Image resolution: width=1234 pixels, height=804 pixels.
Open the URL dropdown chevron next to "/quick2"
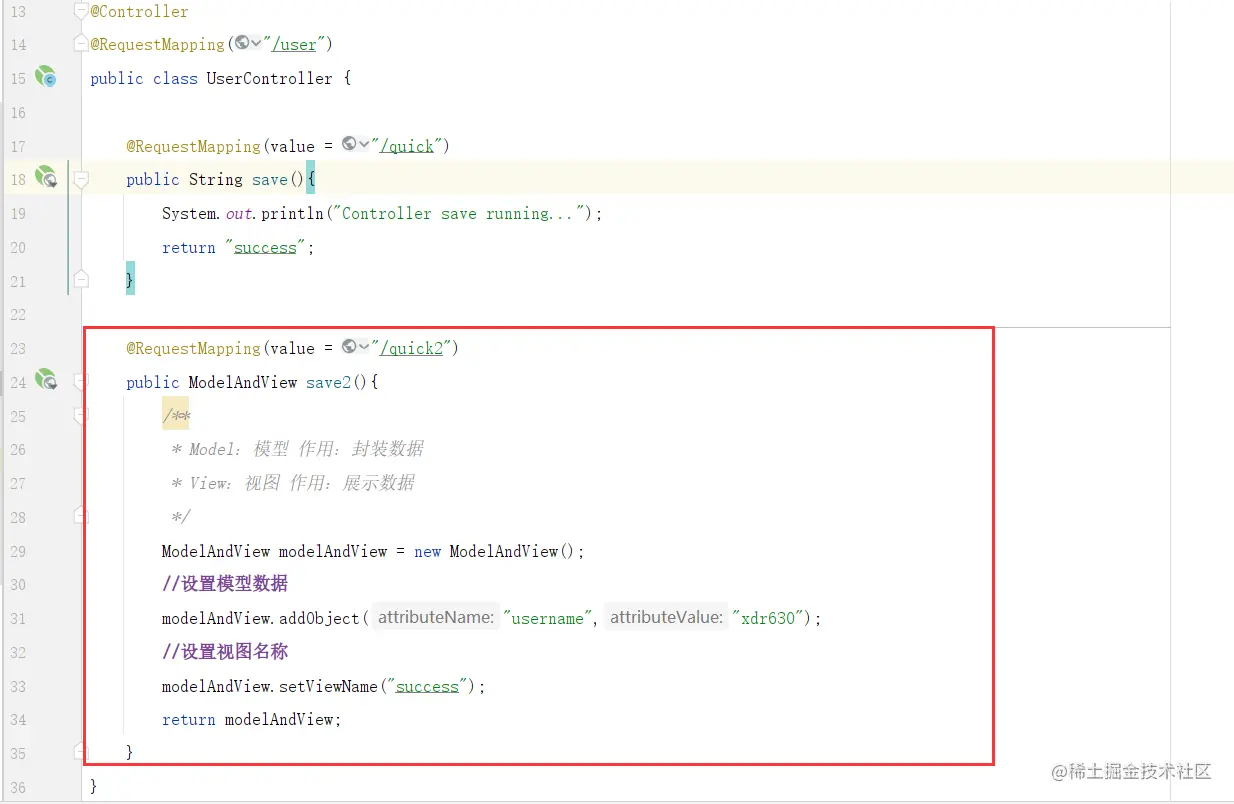point(364,347)
